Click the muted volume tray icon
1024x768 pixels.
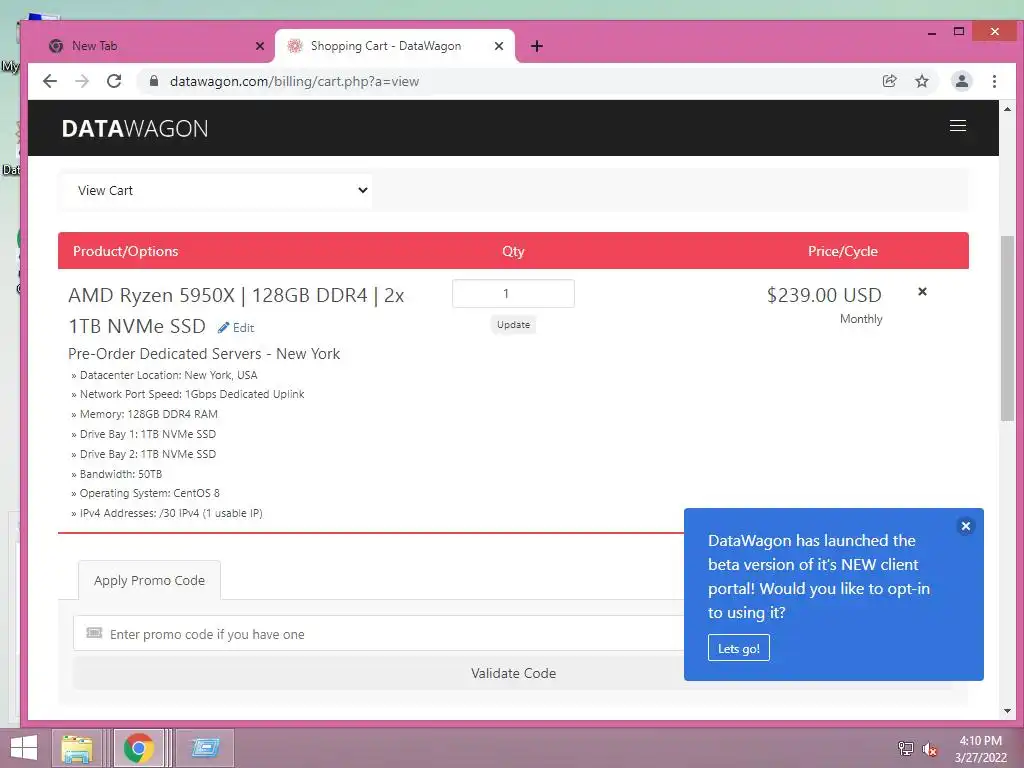[929, 748]
